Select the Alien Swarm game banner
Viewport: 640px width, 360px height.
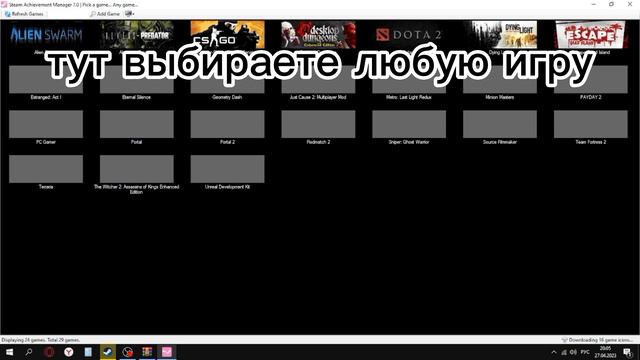coord(46,35)
